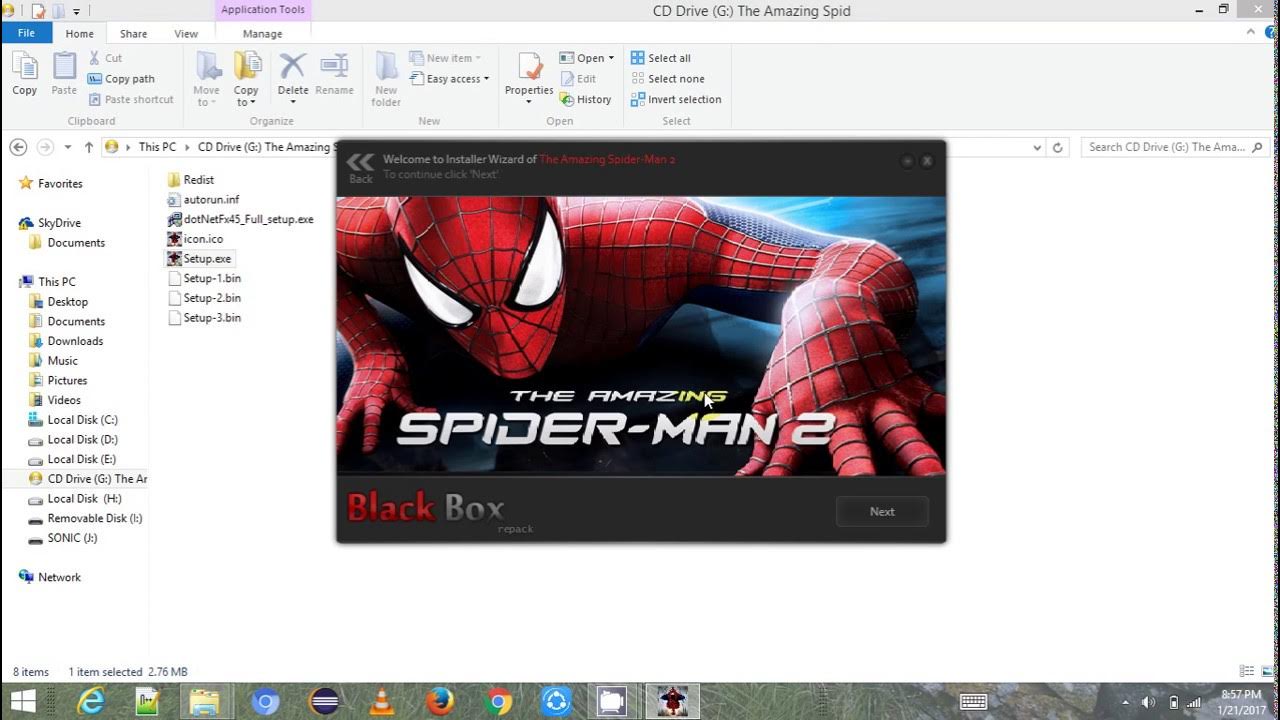Select the Setup-3.bin file

point(204,317)
